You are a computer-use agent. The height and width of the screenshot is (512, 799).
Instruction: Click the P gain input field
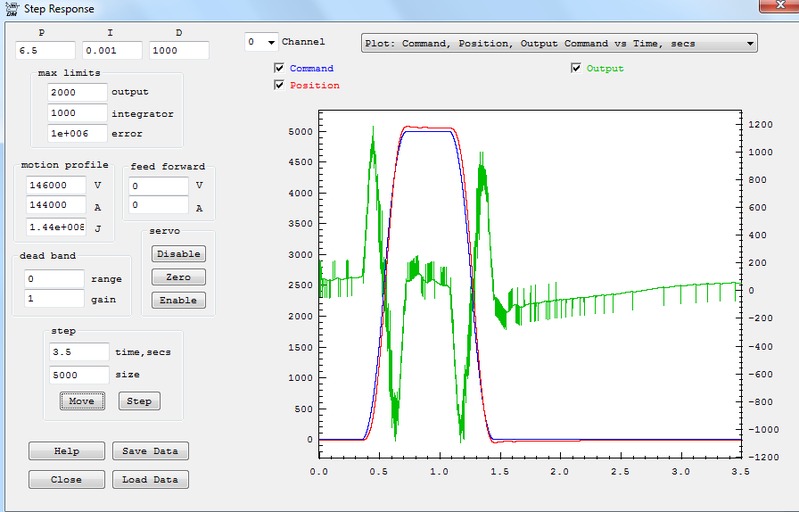click(45, 50)
